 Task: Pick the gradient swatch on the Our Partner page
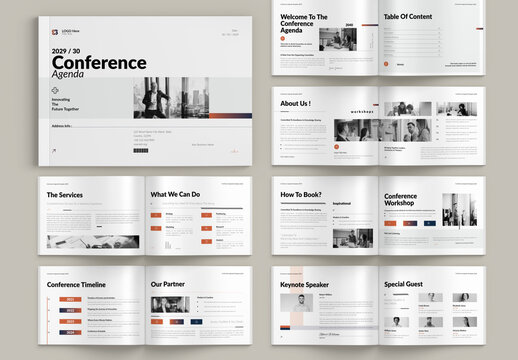177,322
